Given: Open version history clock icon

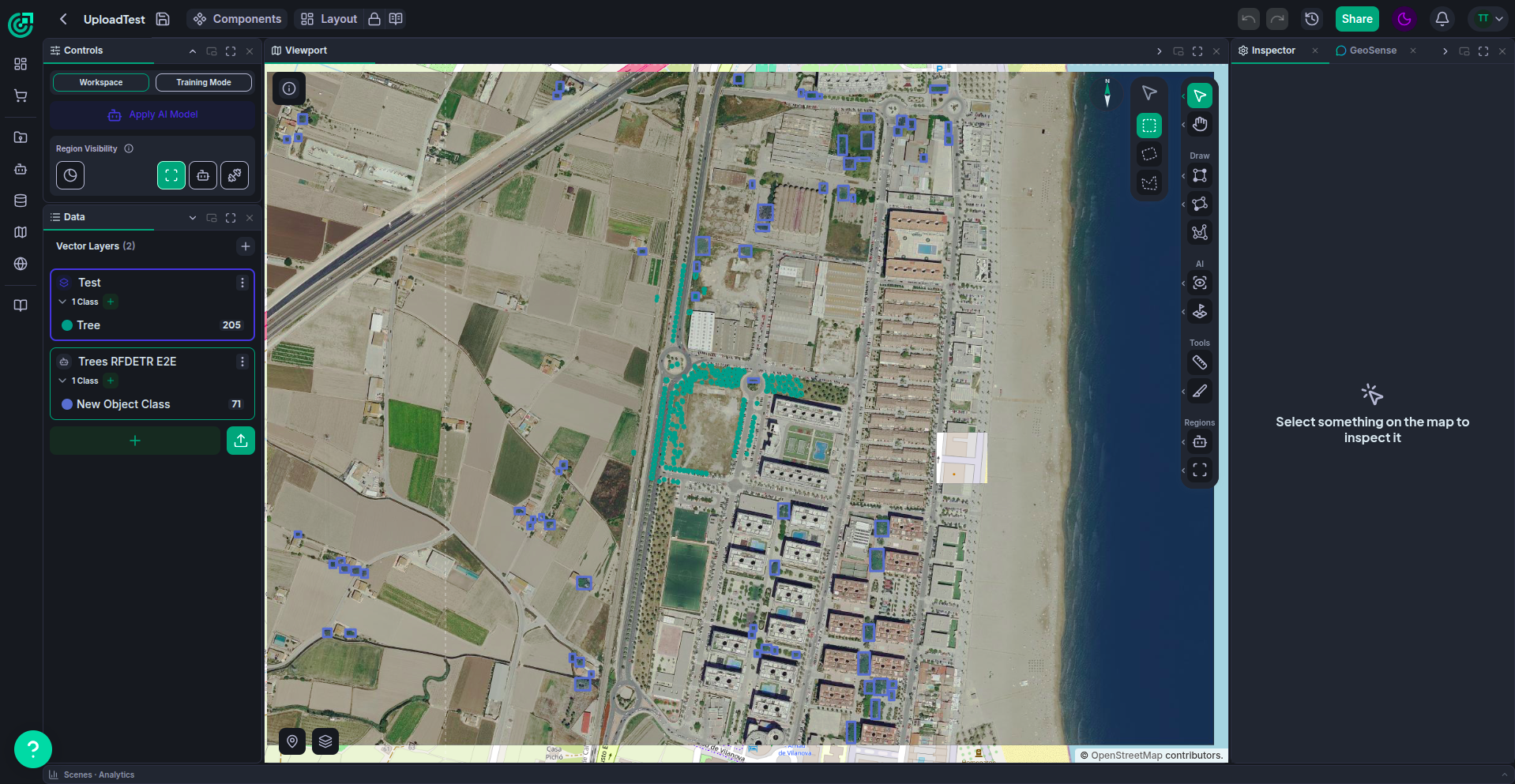Looking at the screenshot, I should tap(1311, 19).
